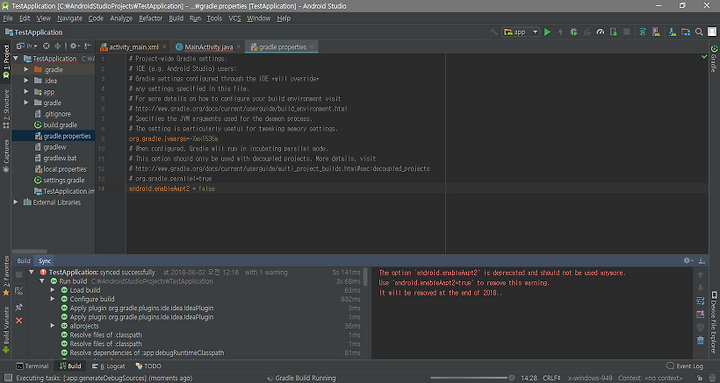The height and width of the screenshot is (383, 720).
Task: Expand the .gradle folder
Action: (x=26, y=69)
